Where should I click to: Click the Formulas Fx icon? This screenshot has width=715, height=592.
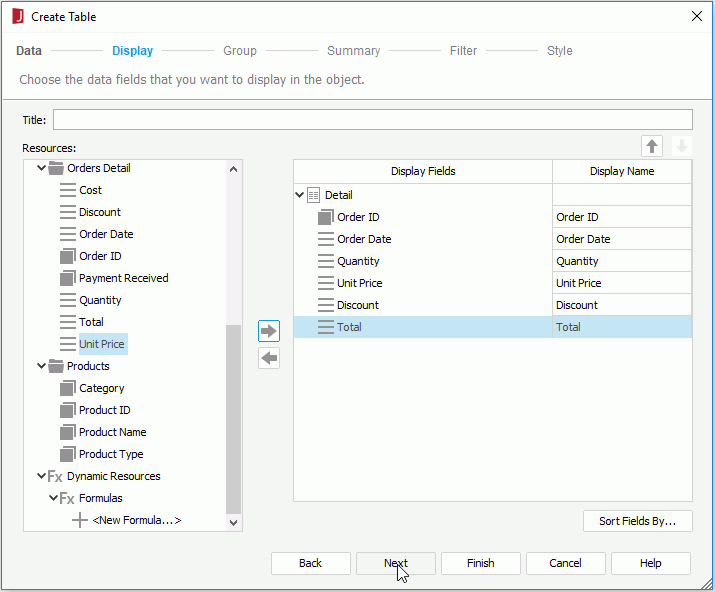coord(67,499)
